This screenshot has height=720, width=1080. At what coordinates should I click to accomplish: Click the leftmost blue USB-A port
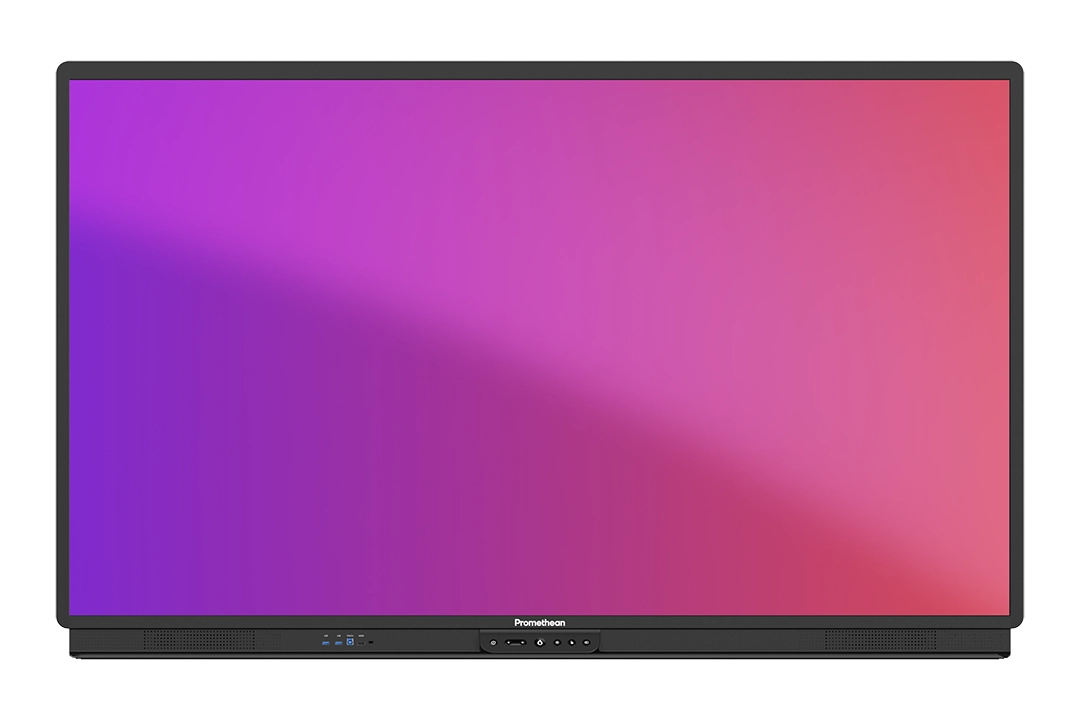[x=326, y=644]
